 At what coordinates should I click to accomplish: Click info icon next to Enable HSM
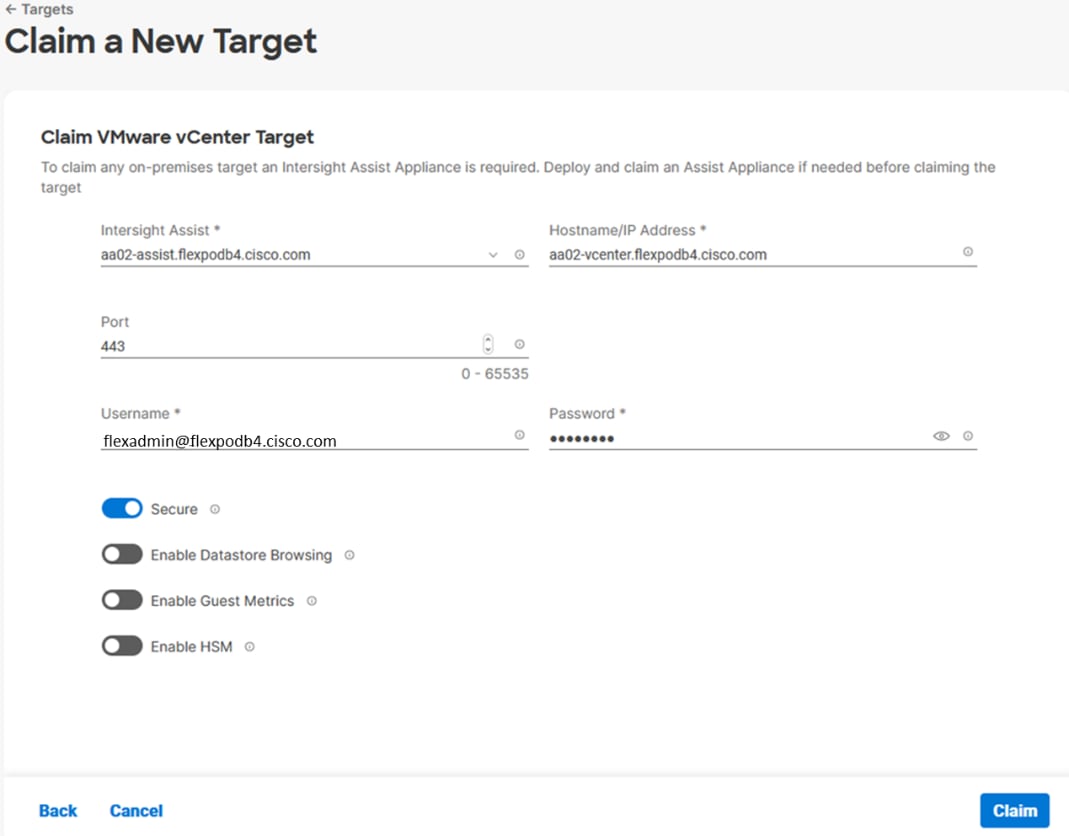pos(250,646)
